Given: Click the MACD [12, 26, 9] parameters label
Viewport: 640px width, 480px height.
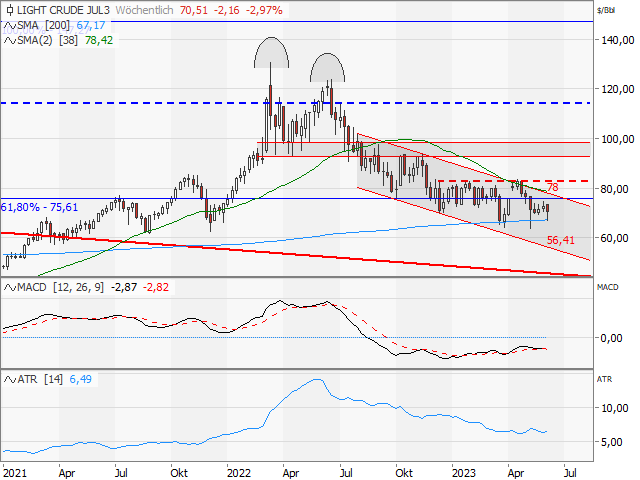Looking at the screenshot, I should click(x=61, y=287).
